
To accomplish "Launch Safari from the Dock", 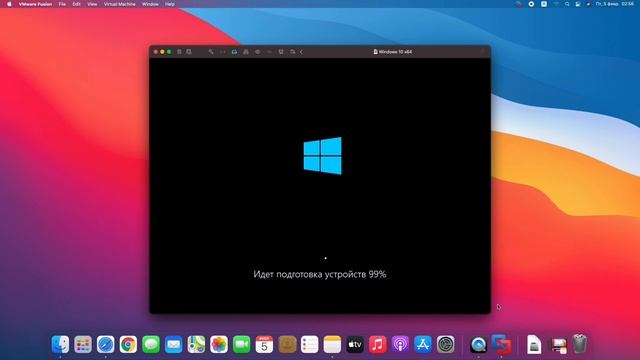I will click(x=106, y=344).
